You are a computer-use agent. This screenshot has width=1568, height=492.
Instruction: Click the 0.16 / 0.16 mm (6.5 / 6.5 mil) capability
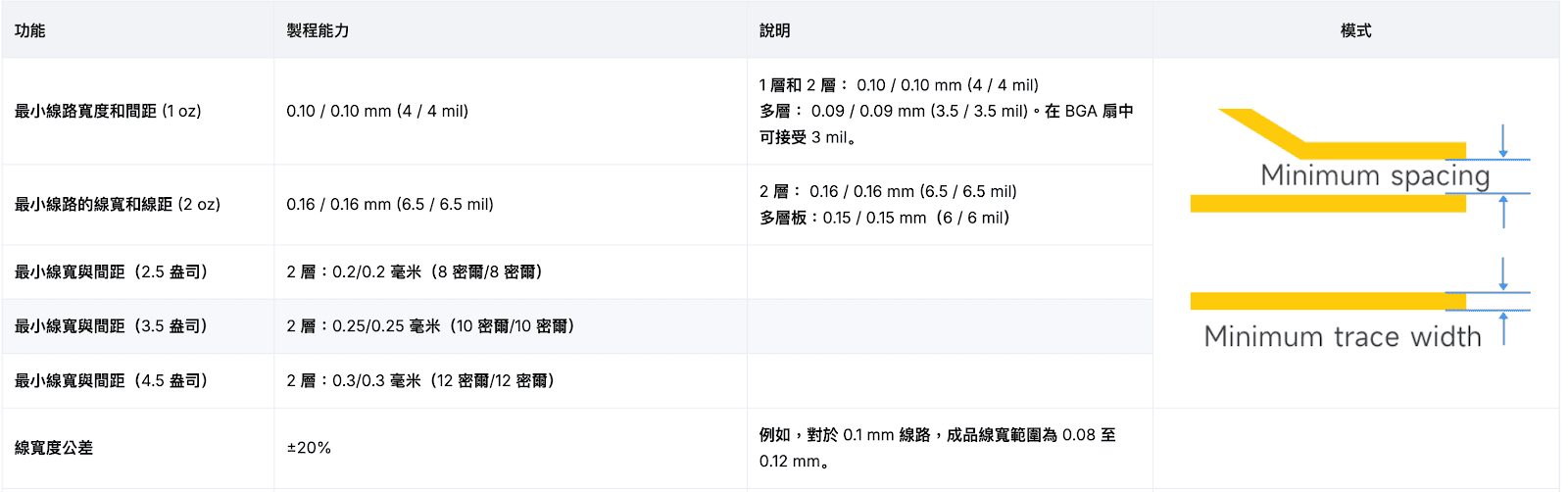click(x=390, y=204)
